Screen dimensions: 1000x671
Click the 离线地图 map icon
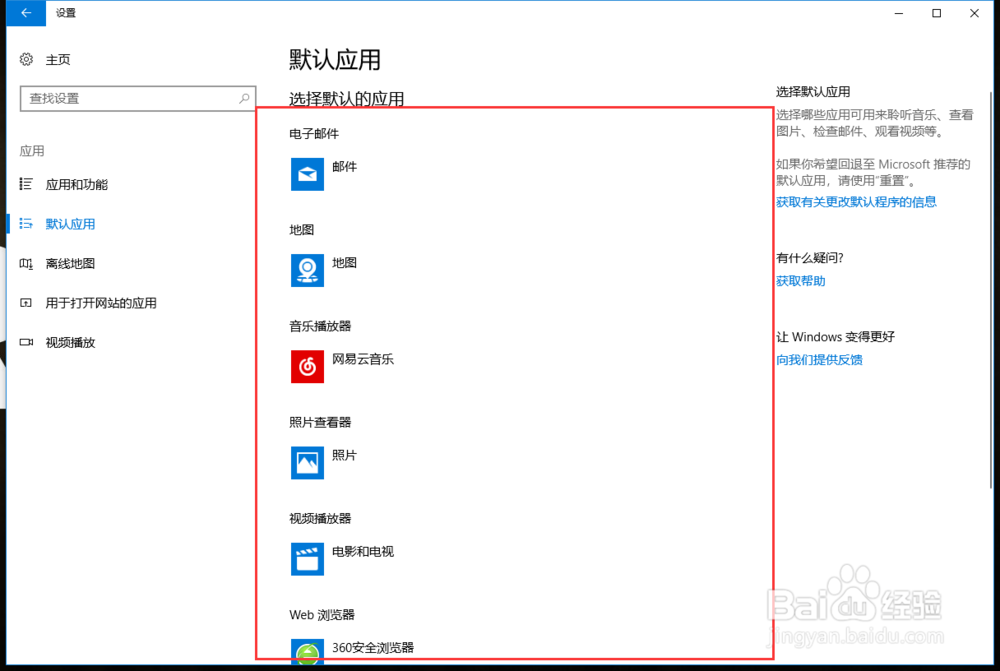pyautogui.click(x=26, y=263)
